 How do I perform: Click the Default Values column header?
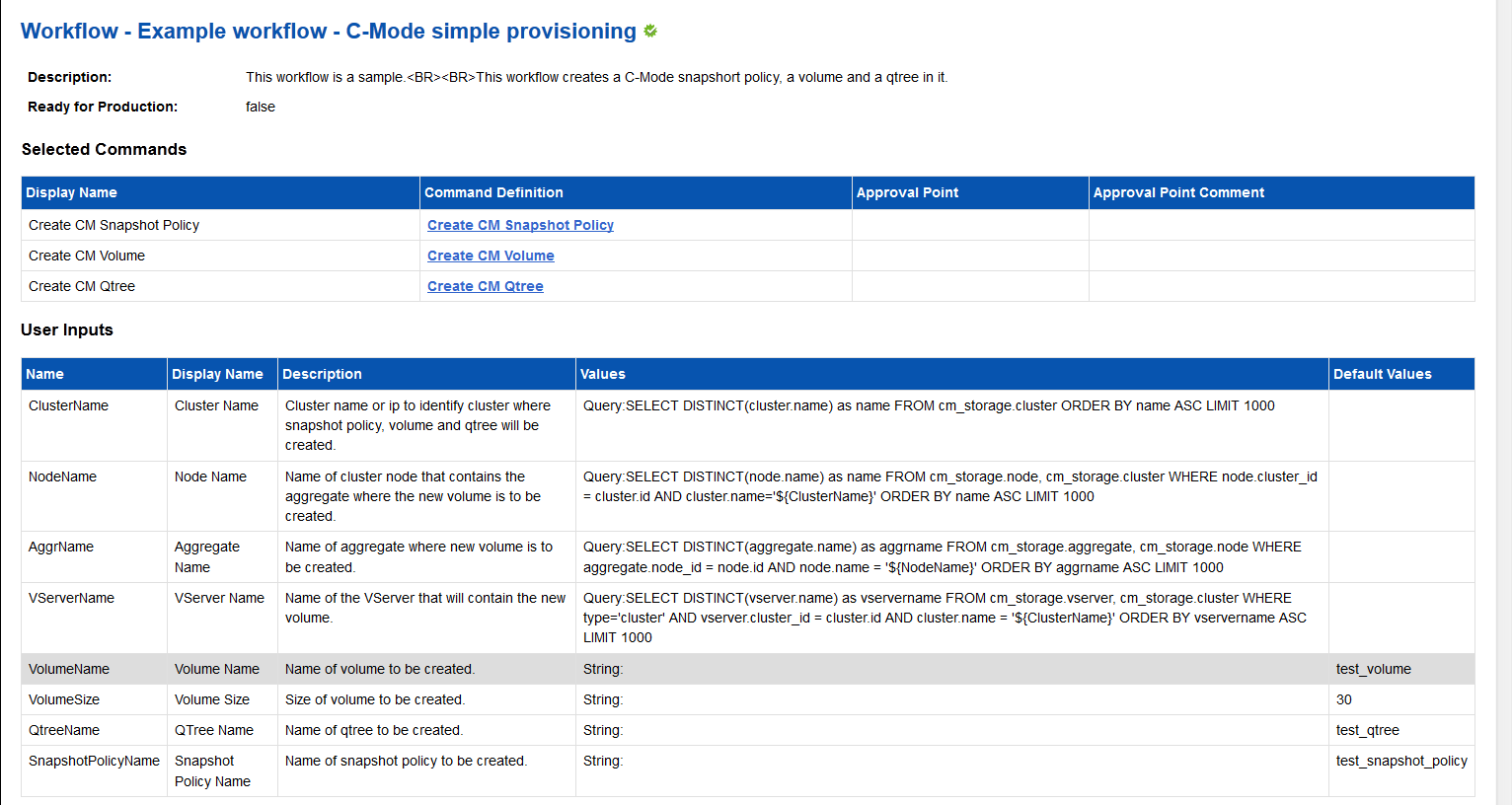[x=1382, y=374]
